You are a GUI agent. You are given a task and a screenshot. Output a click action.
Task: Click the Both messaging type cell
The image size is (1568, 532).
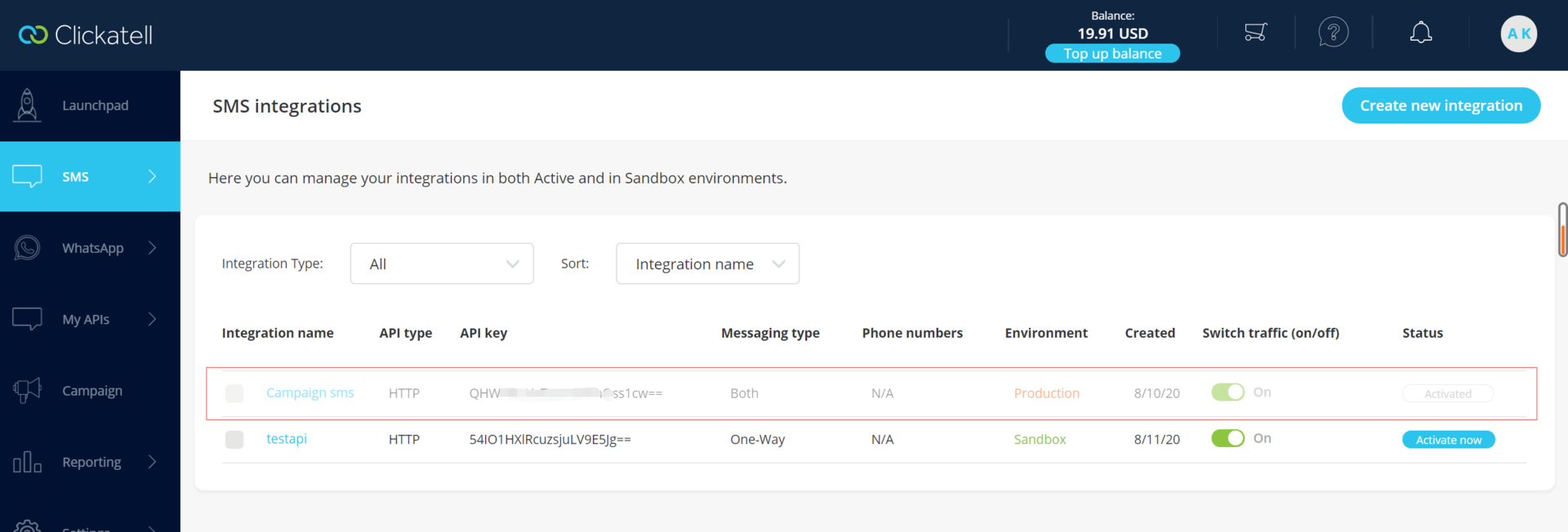tap(744, 393)
